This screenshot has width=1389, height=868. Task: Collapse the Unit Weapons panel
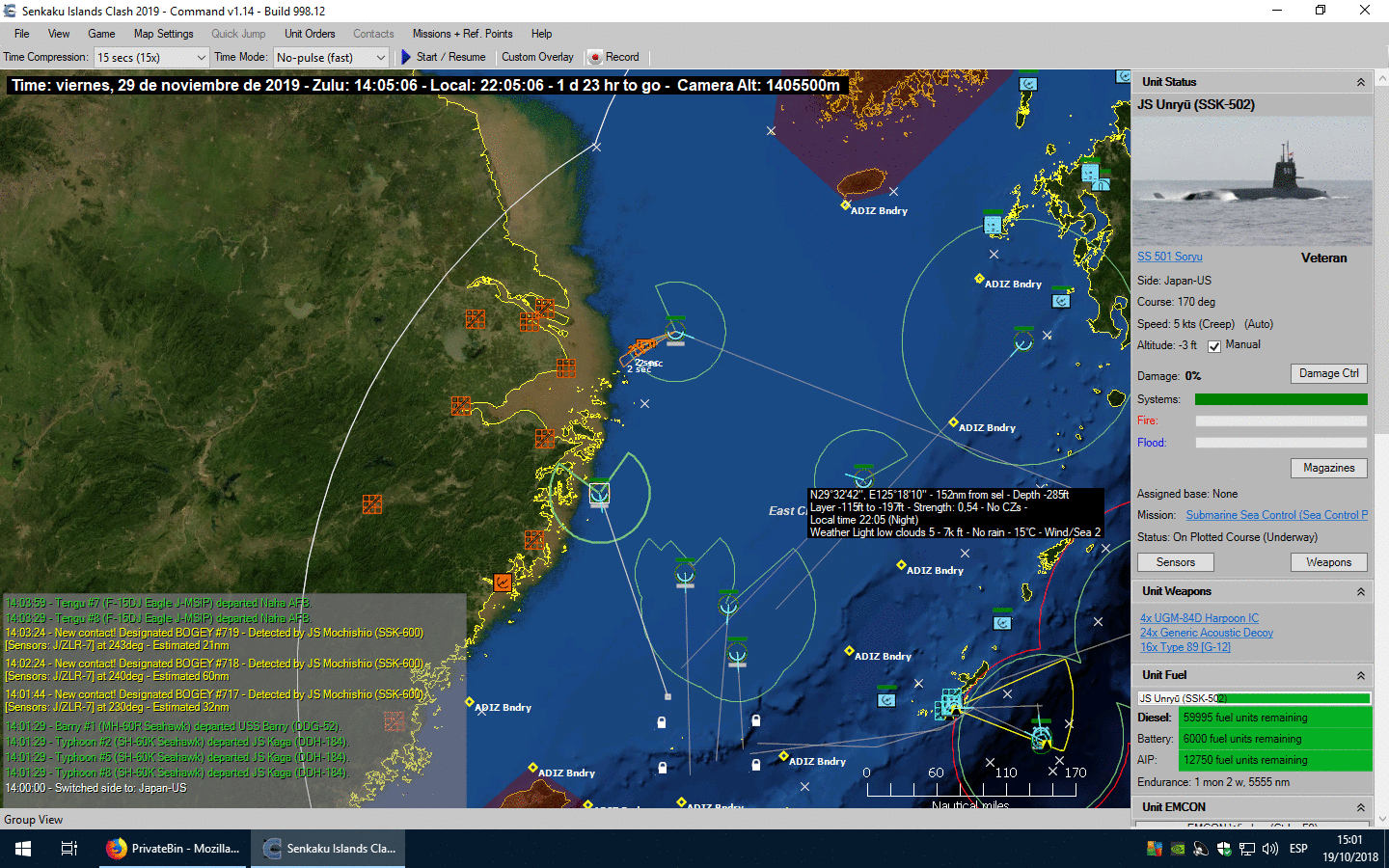1360,591
